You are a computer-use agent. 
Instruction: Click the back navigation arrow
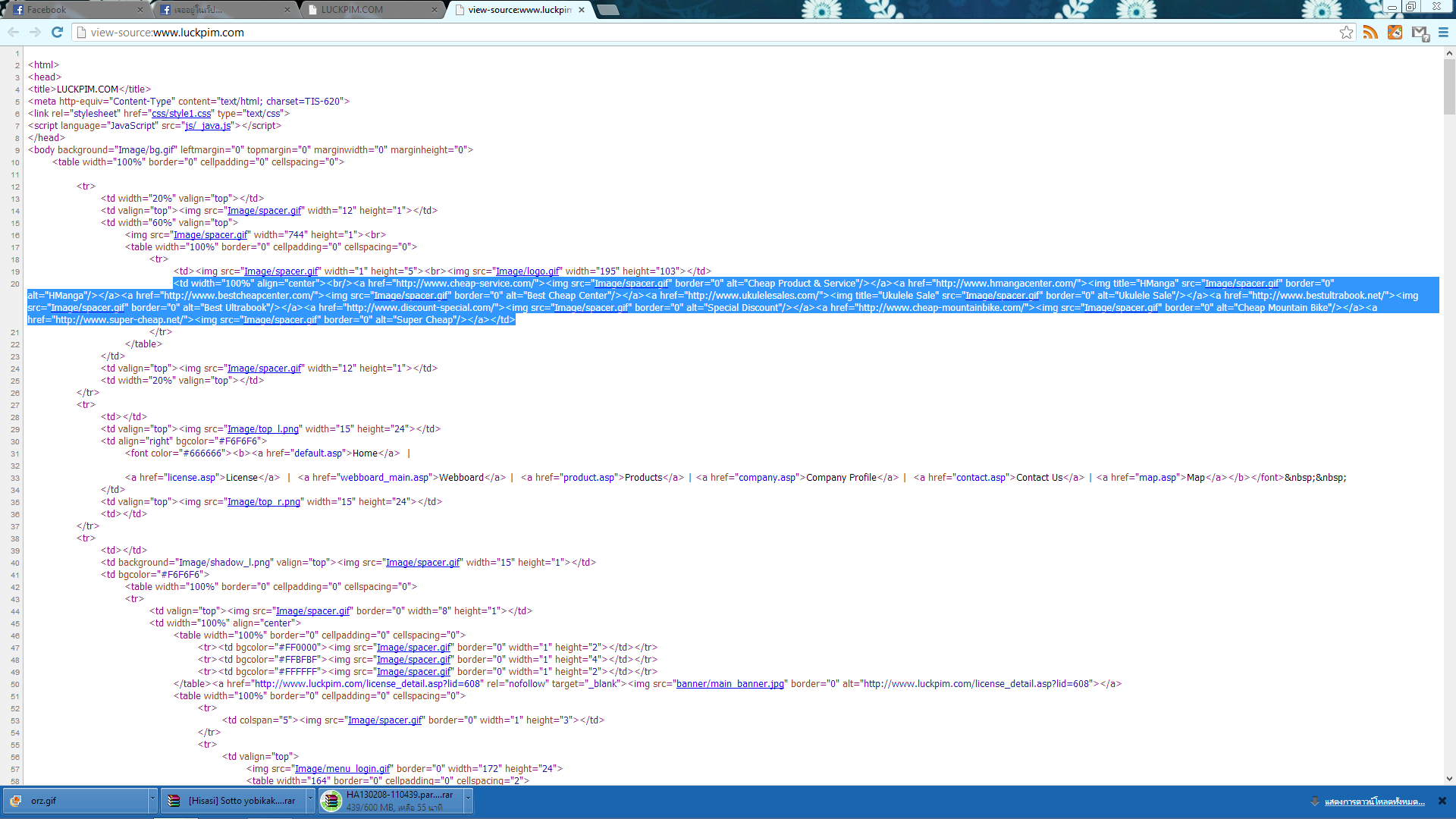pos(13,33)
